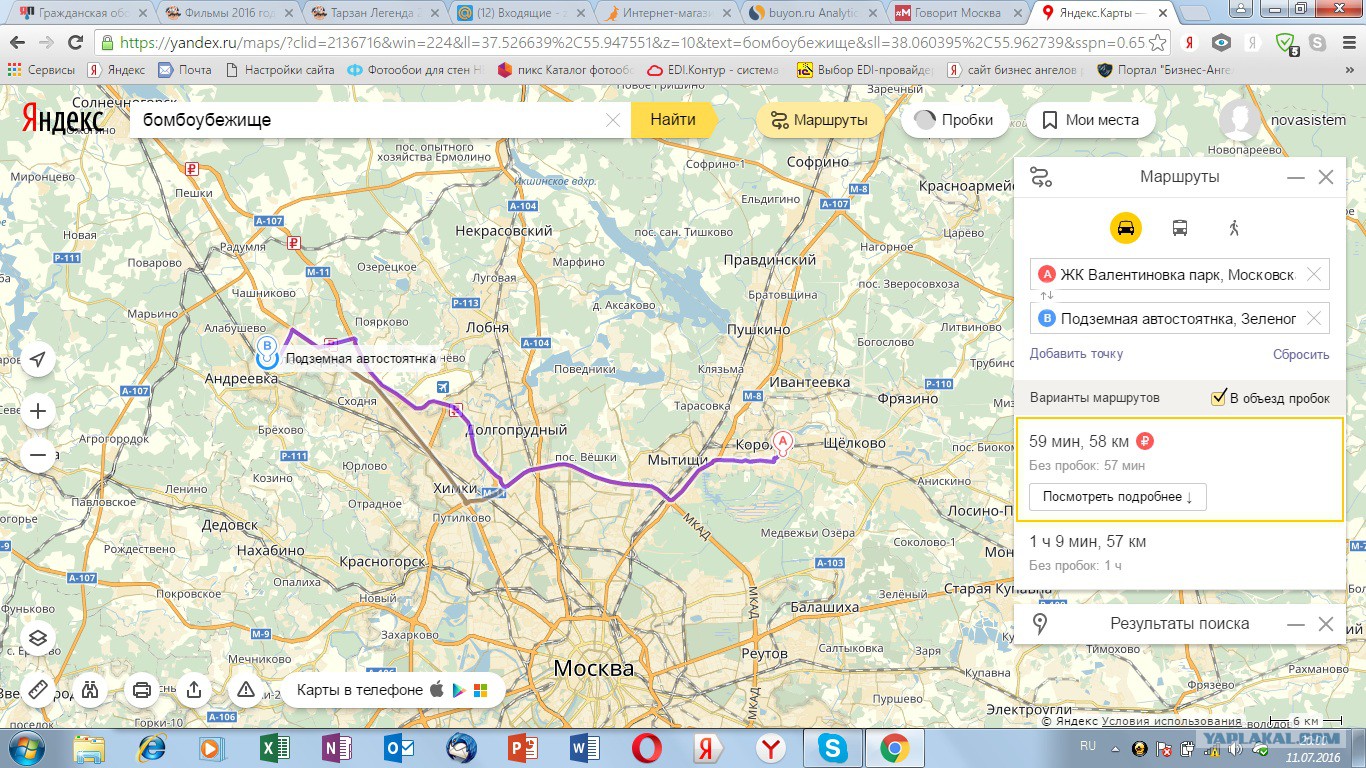Open Мои места bookmarks

tap(1091, 120)
